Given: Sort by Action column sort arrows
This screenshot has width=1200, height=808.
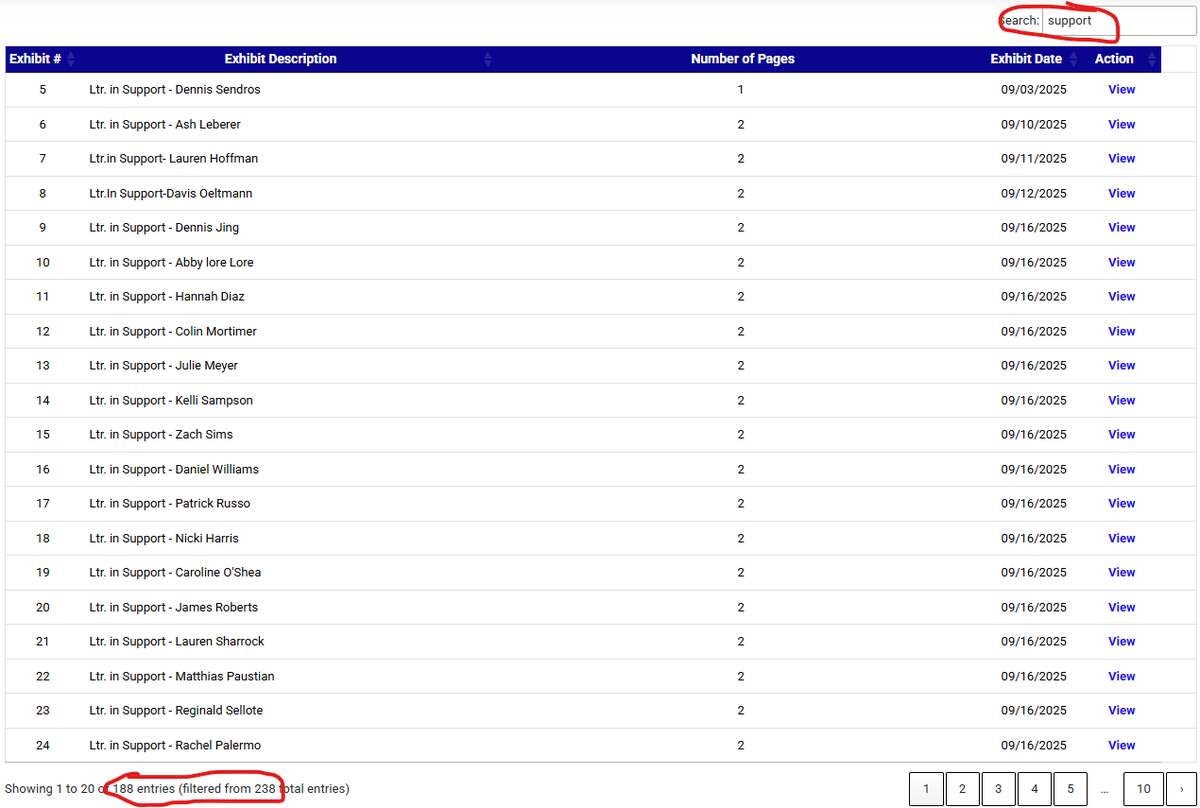Looking at the screenshot, I should [1152, 59].
